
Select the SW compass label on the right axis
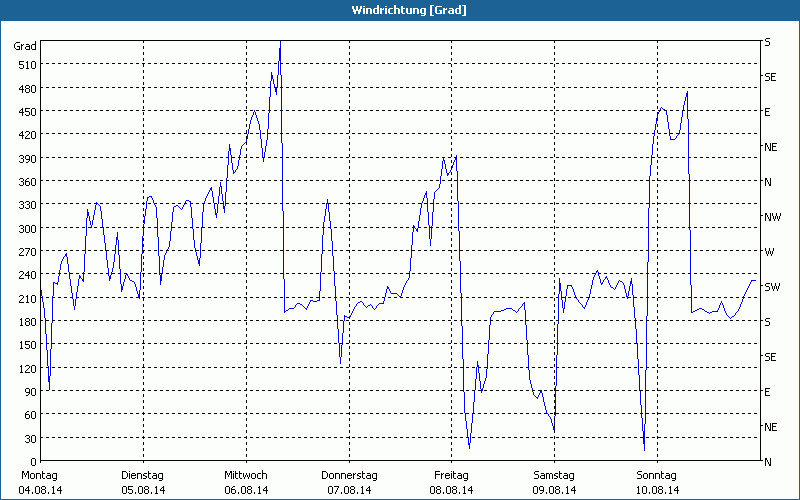[772, 287]
